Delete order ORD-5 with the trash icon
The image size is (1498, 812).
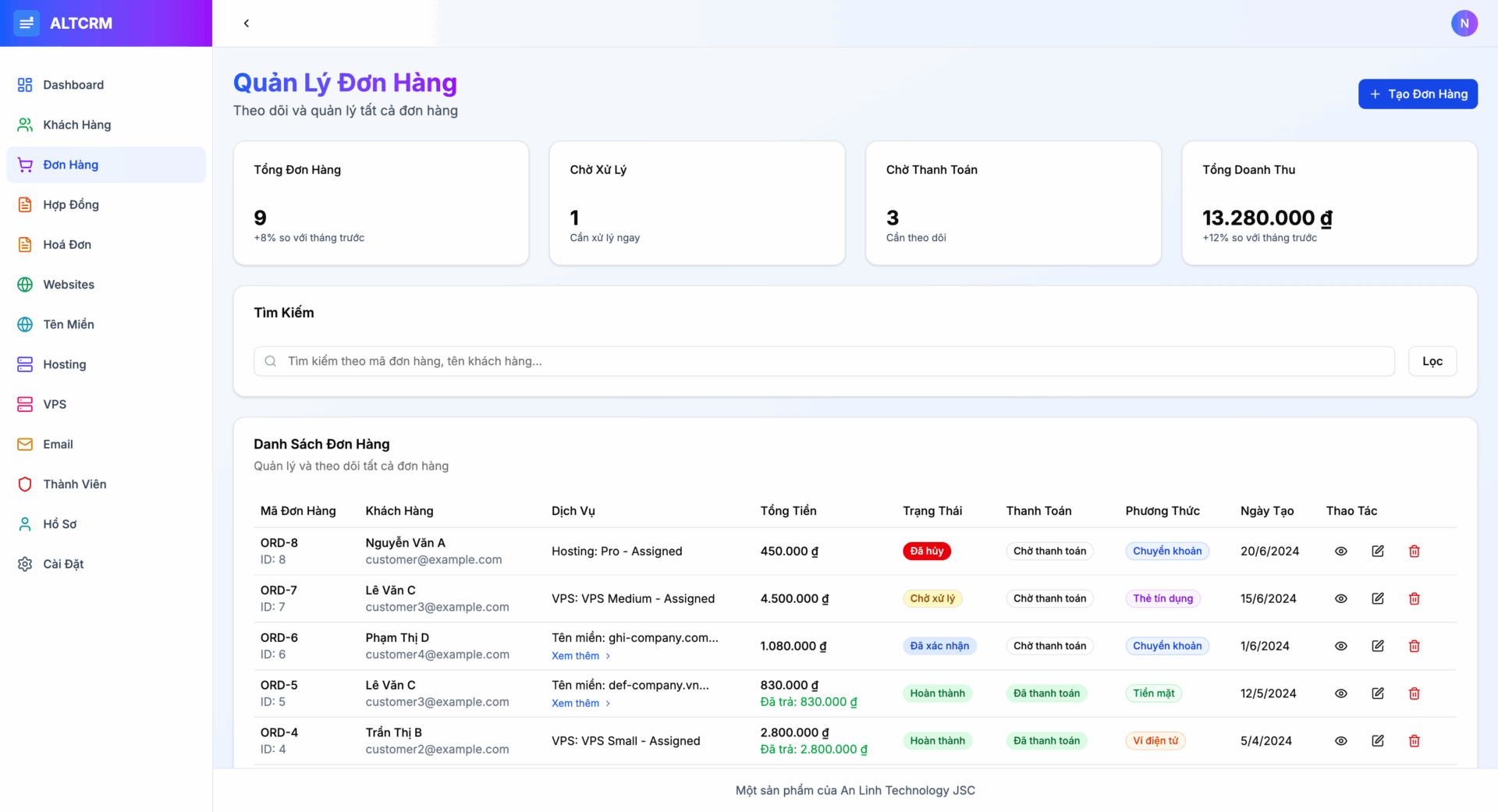click(x=1415, y=693)
